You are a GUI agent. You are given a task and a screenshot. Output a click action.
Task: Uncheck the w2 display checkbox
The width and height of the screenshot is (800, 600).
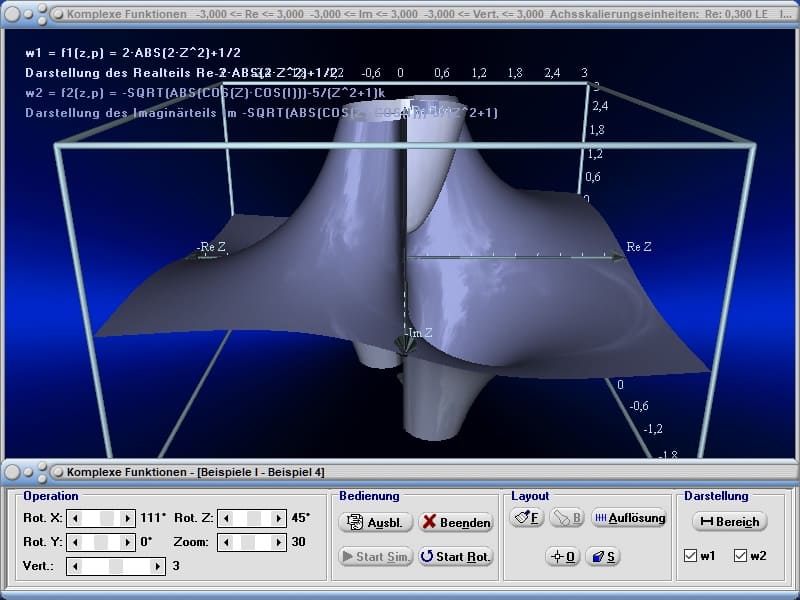pyautogui.click(x=741, y=556)
